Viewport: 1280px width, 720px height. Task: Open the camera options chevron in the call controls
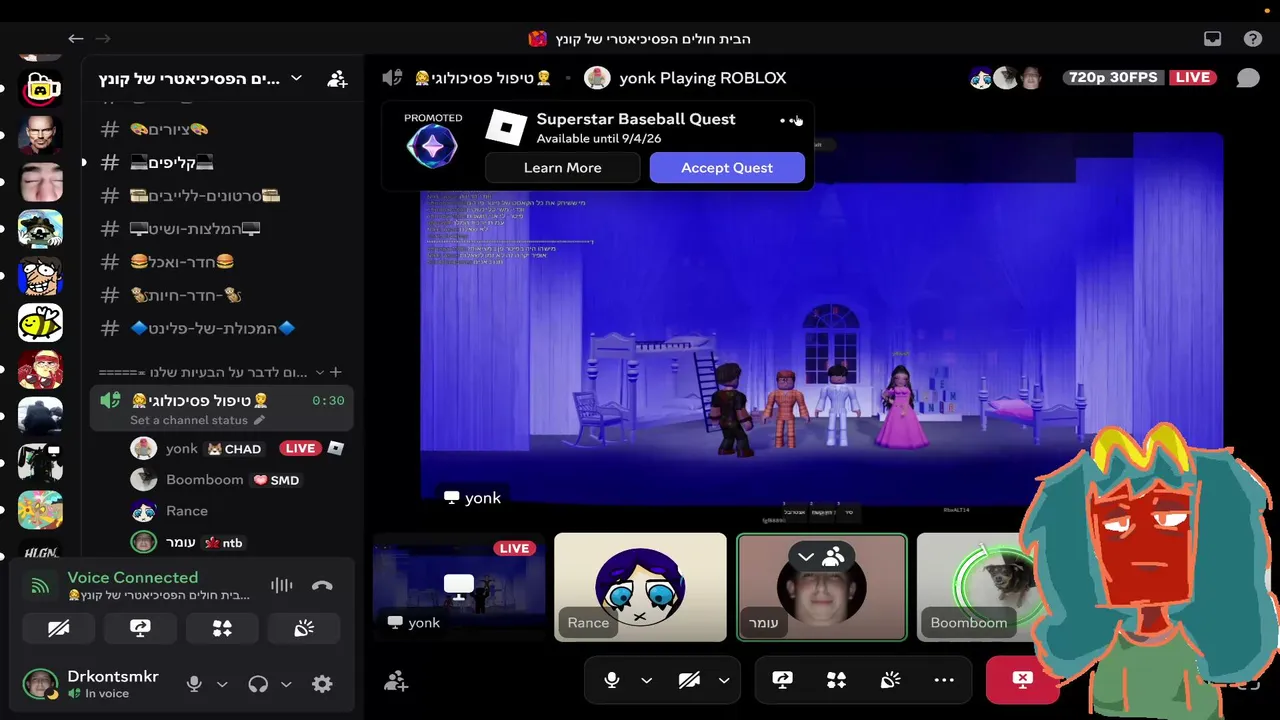724,680
